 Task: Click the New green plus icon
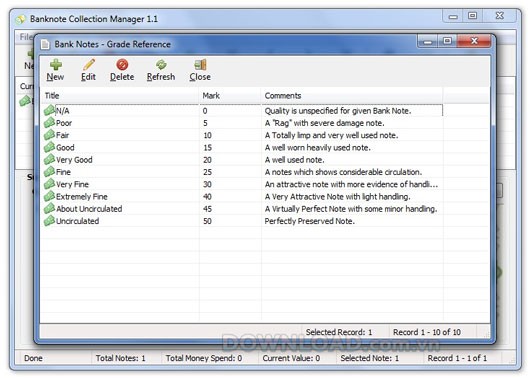coord(55,65)
